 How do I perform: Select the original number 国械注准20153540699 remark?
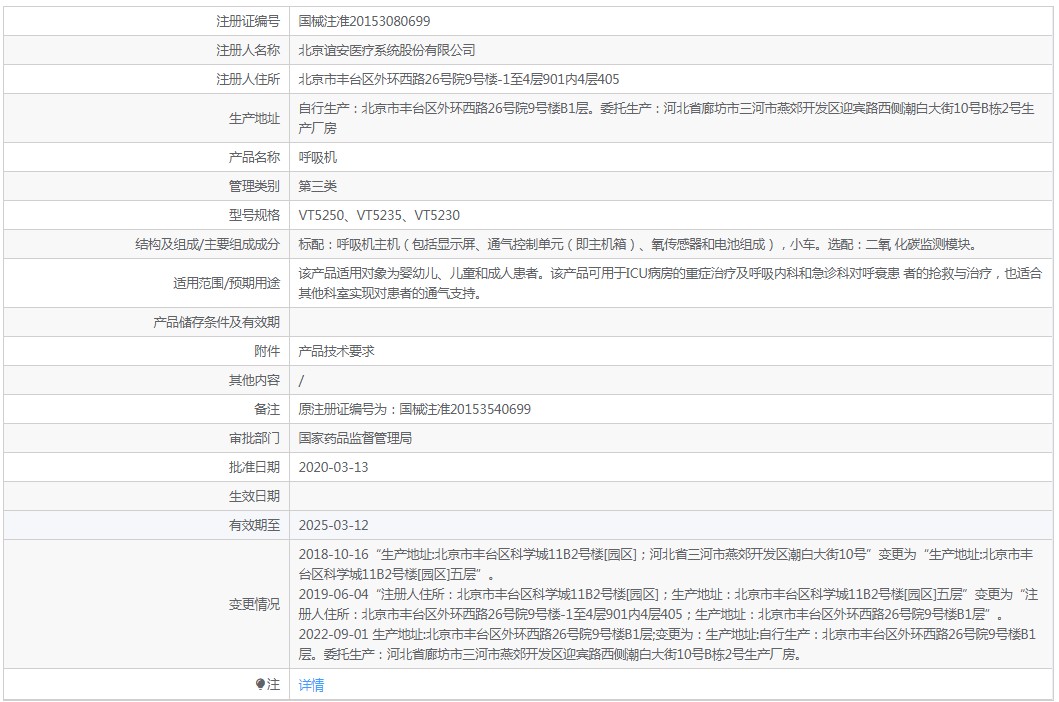click(x=415, y=409)
